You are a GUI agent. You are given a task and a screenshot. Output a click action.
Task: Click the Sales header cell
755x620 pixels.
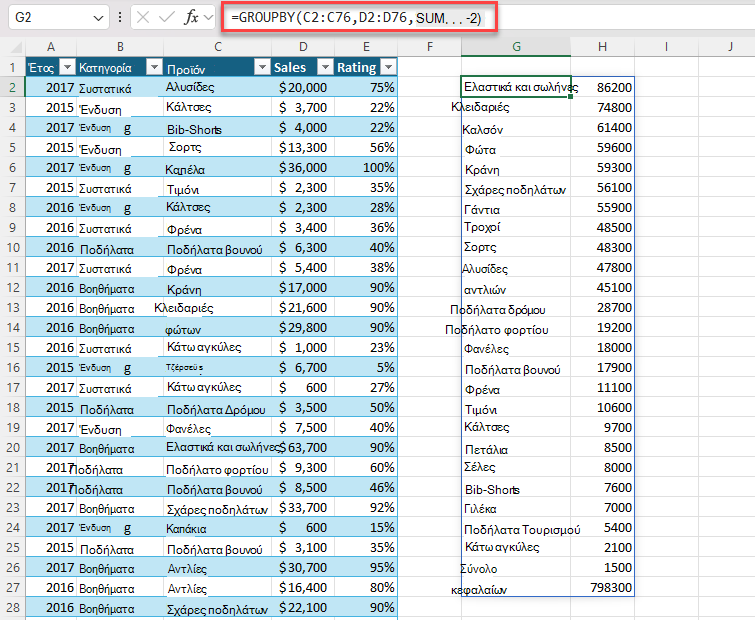click(x=303, y=67)
